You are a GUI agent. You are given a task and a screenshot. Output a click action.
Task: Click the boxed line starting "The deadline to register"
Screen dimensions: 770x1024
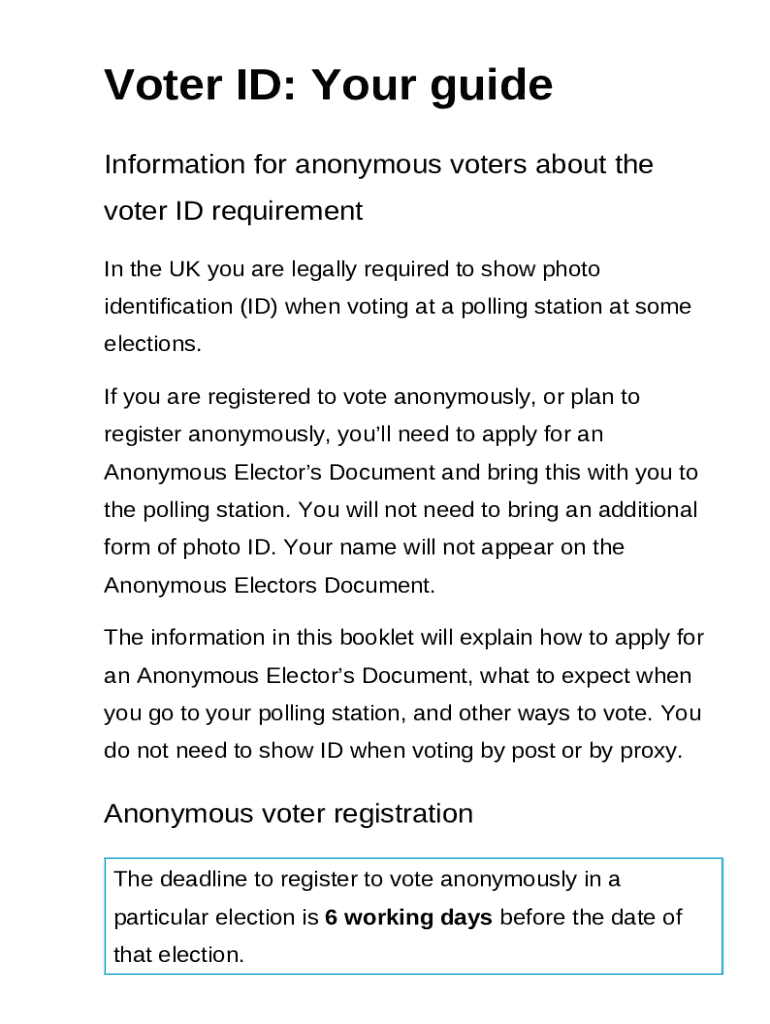pyautogui.click(x=367, y=880)
